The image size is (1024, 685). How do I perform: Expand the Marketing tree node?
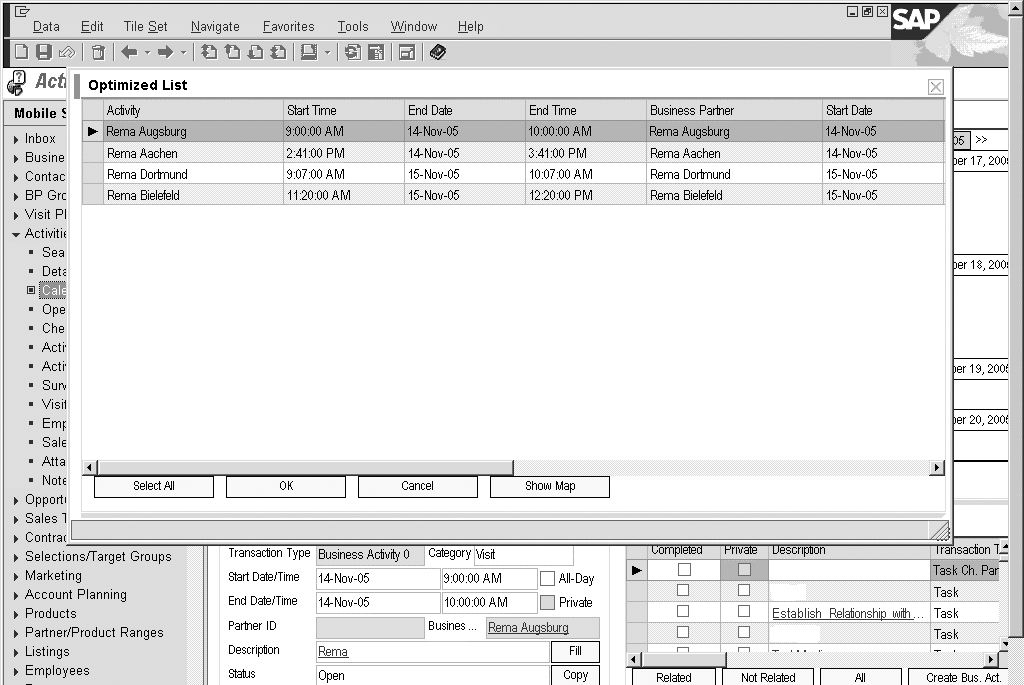[x=16, y=576]
